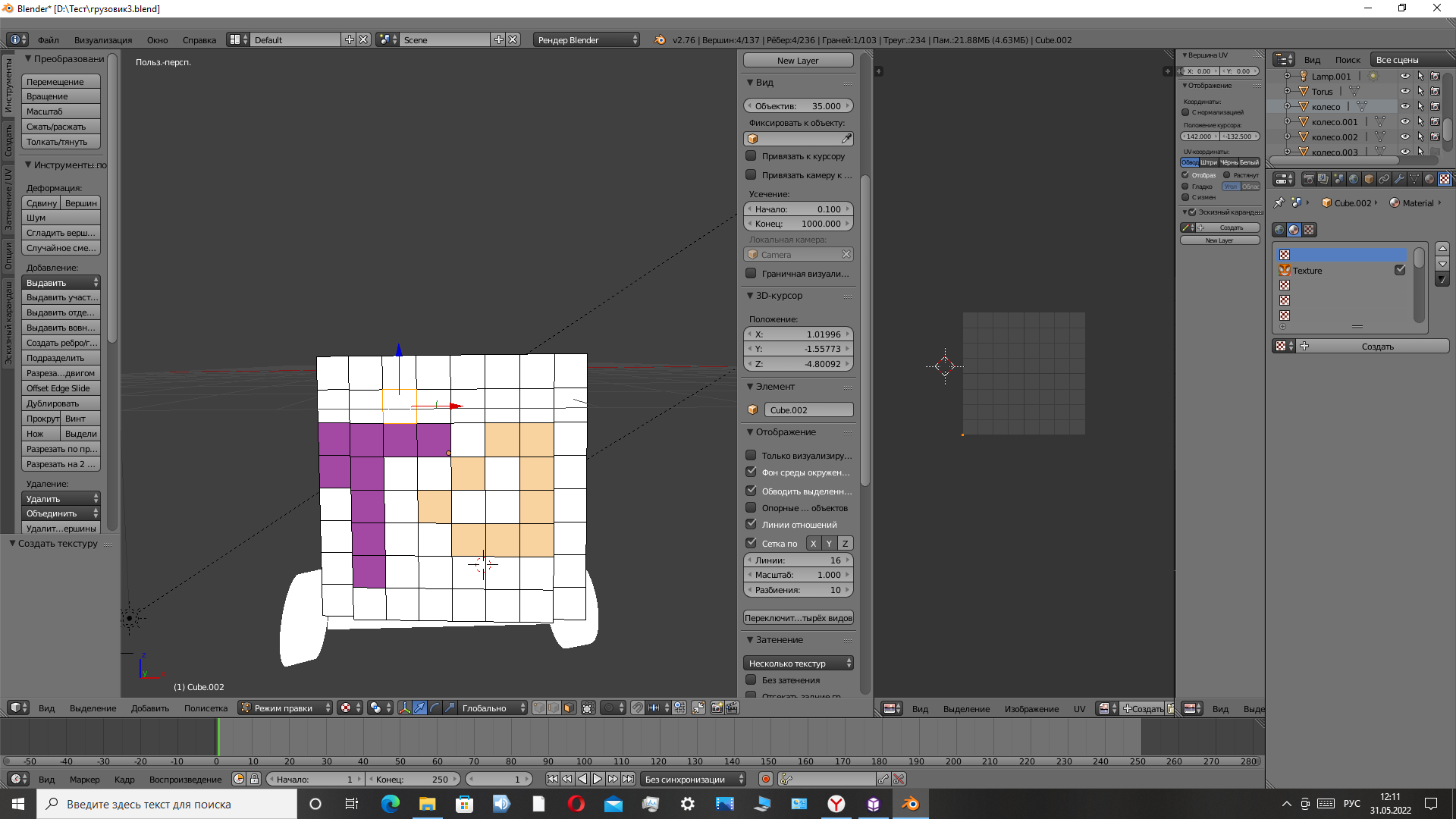The width and height of the screenshot is (1456, 819).
Task: Click the 'Подразделить' button
Action: pos(61,358)
